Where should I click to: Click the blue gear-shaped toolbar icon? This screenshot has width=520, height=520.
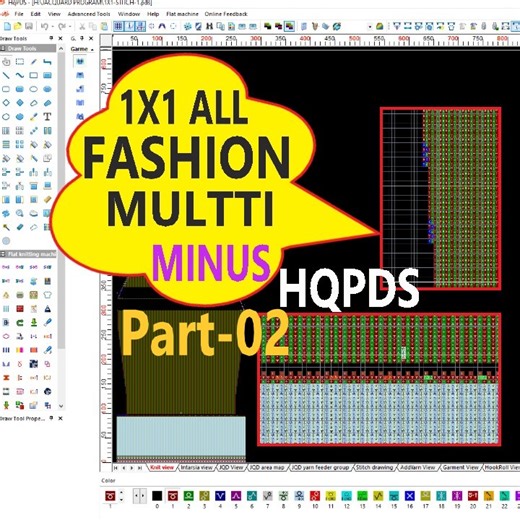coord(187,26)
